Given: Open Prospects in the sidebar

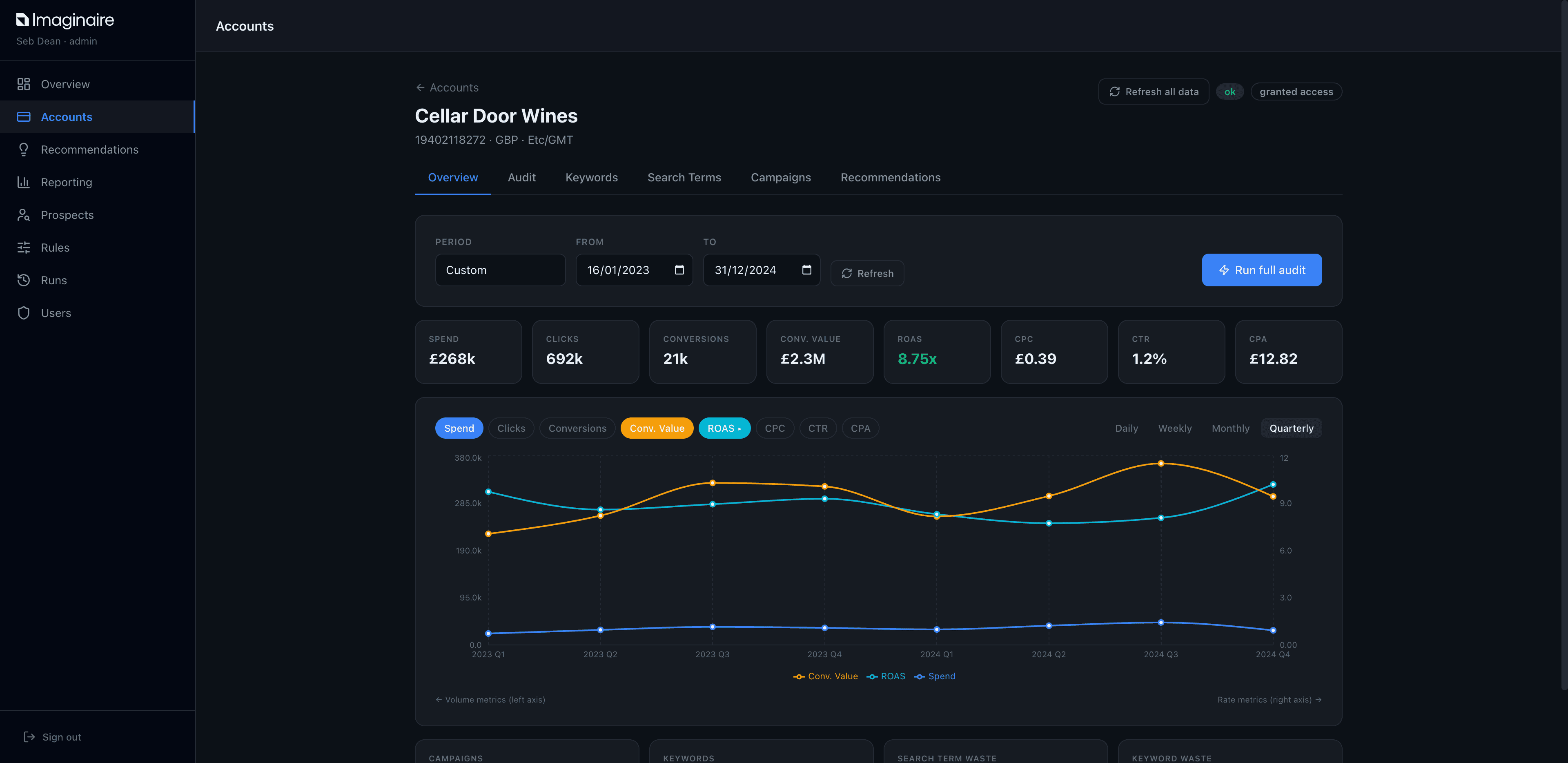Looking at the screenshot, I should 98,215.
